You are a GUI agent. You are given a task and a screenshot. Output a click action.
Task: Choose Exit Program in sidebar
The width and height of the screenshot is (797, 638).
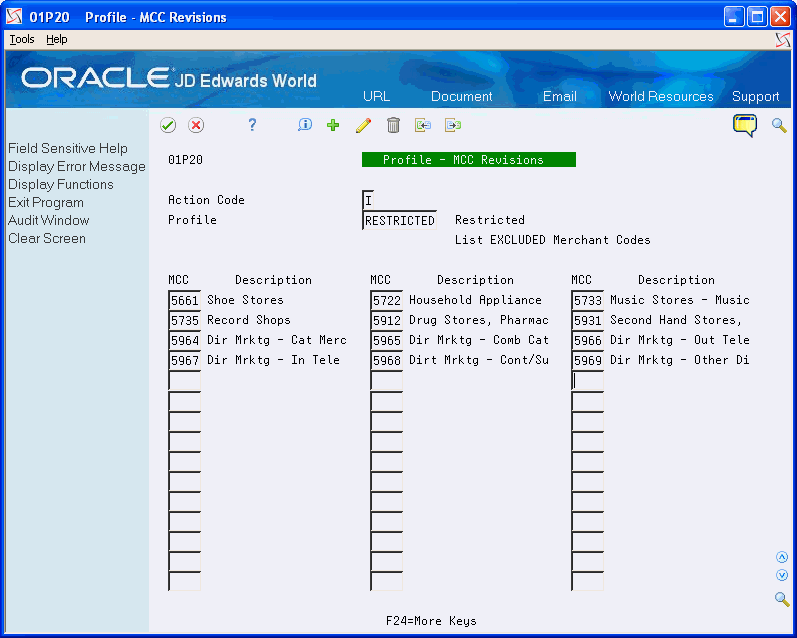click(x=46, y=202)
